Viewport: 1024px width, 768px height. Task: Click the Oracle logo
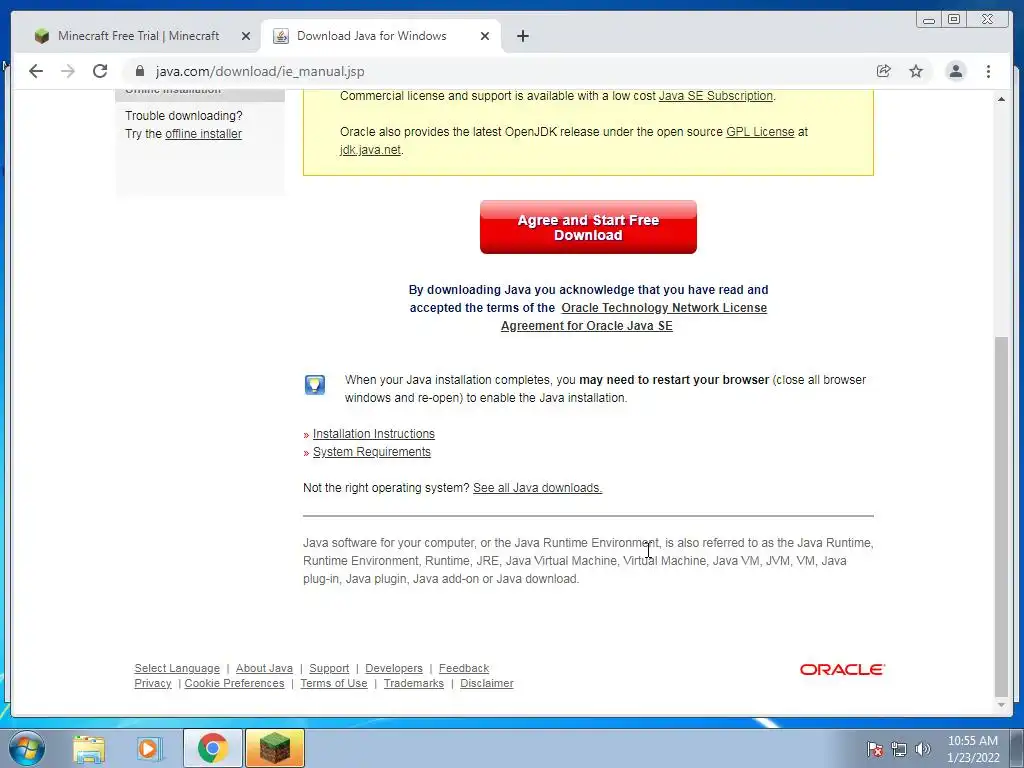pyautogui.click(x=842, y=669)
